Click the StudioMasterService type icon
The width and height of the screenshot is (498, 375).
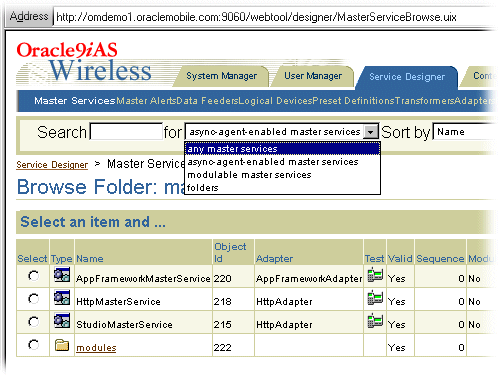62,321
